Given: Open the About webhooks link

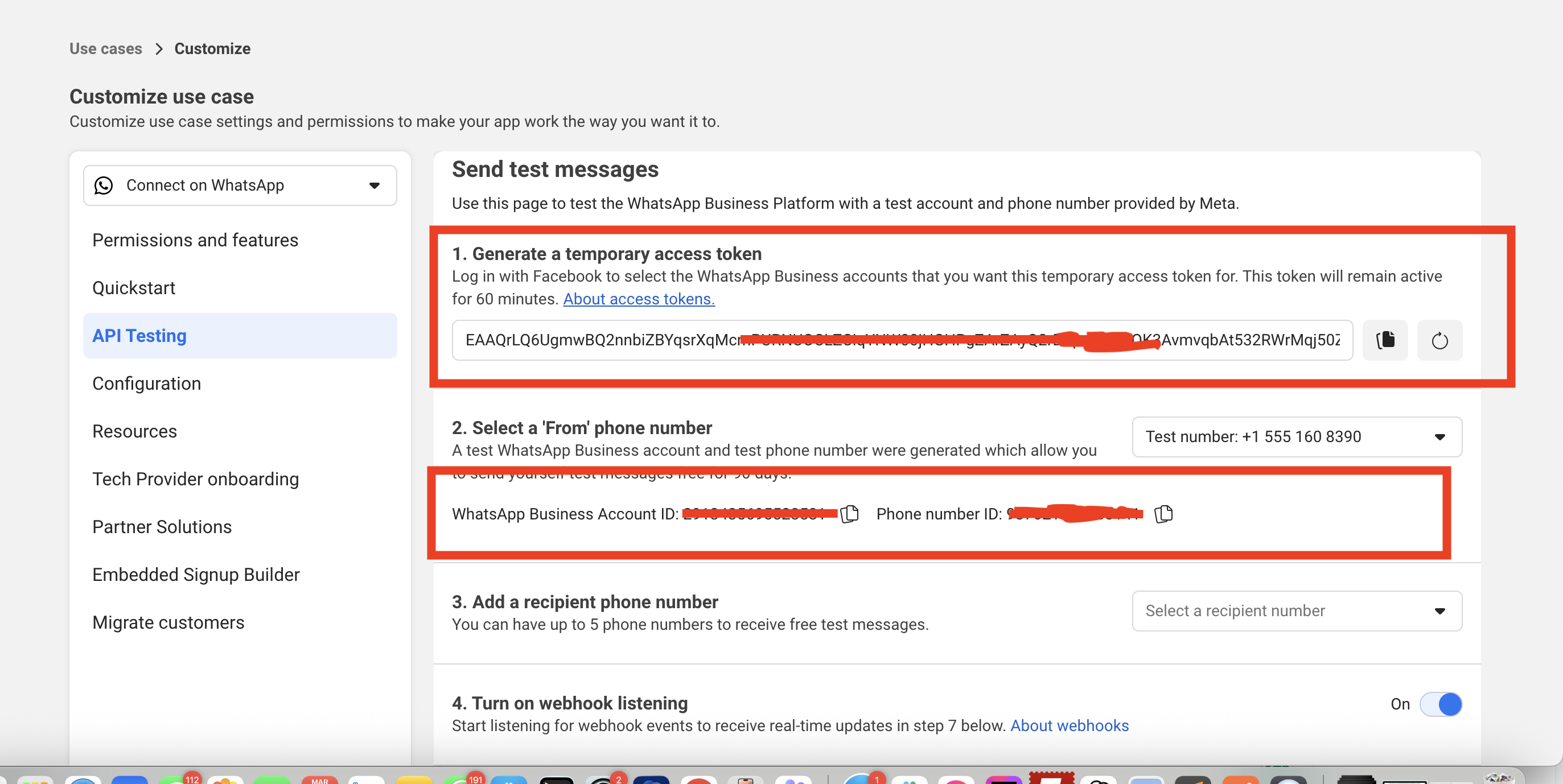Looking at the screenshot, I should tap(1069, 726).
